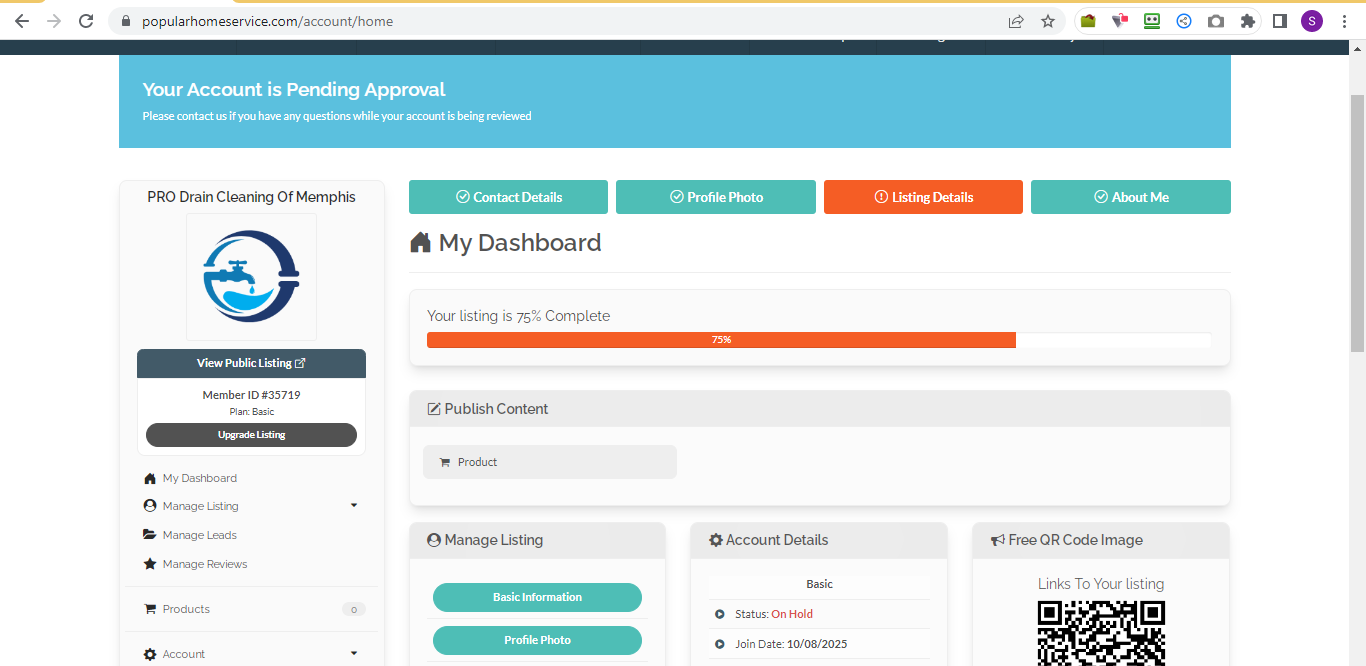Open Products in sidebar
The height and width of the screenshot is (666, 1366).
click(x=186, y=609)
